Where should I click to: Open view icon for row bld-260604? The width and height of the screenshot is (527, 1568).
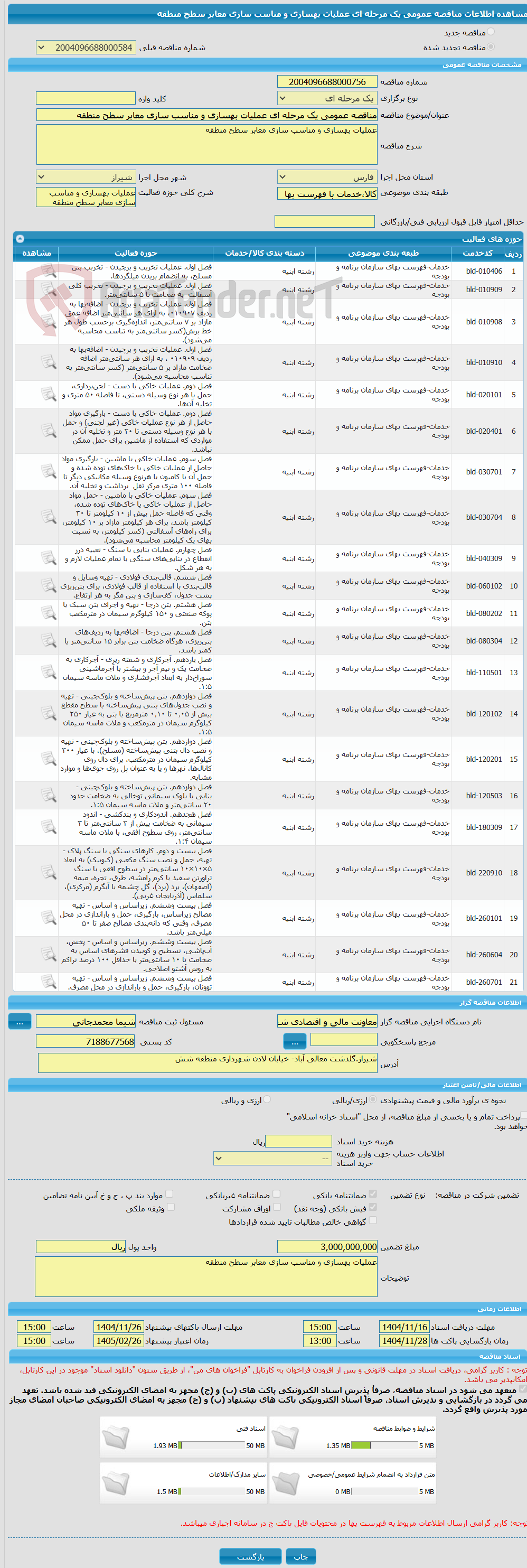point(49,955)
